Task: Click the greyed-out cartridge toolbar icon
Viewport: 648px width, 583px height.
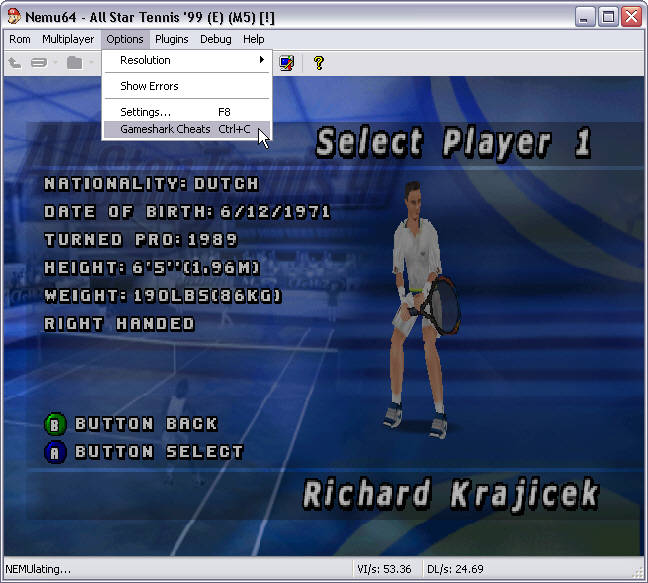Action: tap(39, 63)
